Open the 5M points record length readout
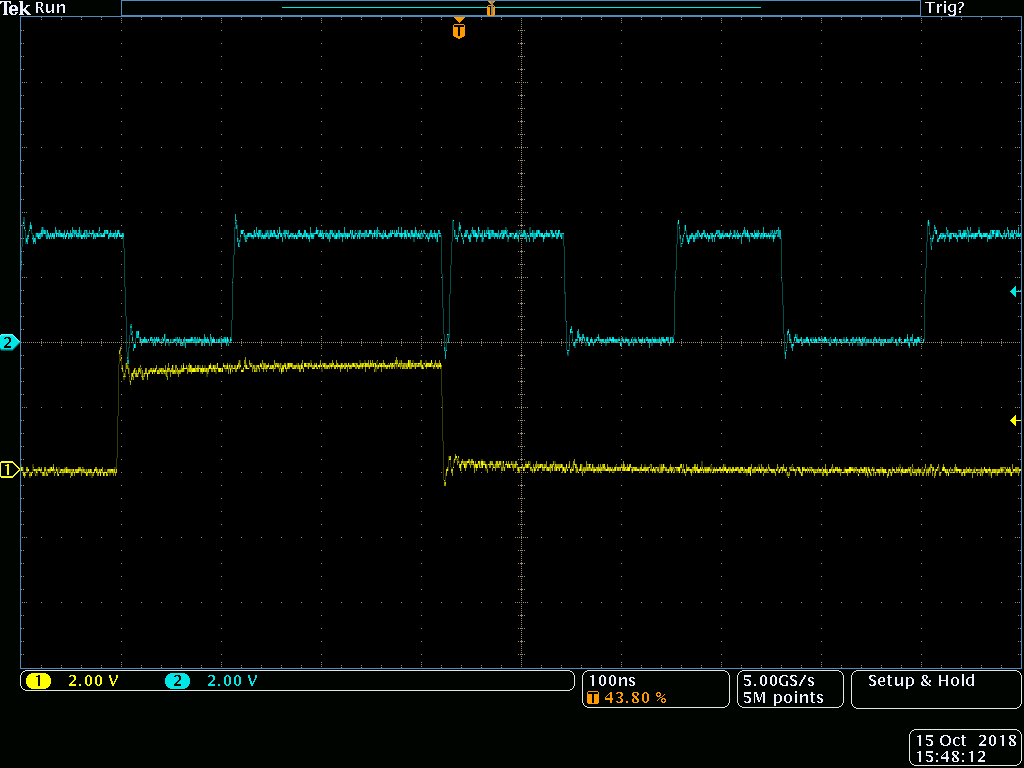The width and height of the screenshot is (1024, 768). pyautogui.click(x=782, y=698)
